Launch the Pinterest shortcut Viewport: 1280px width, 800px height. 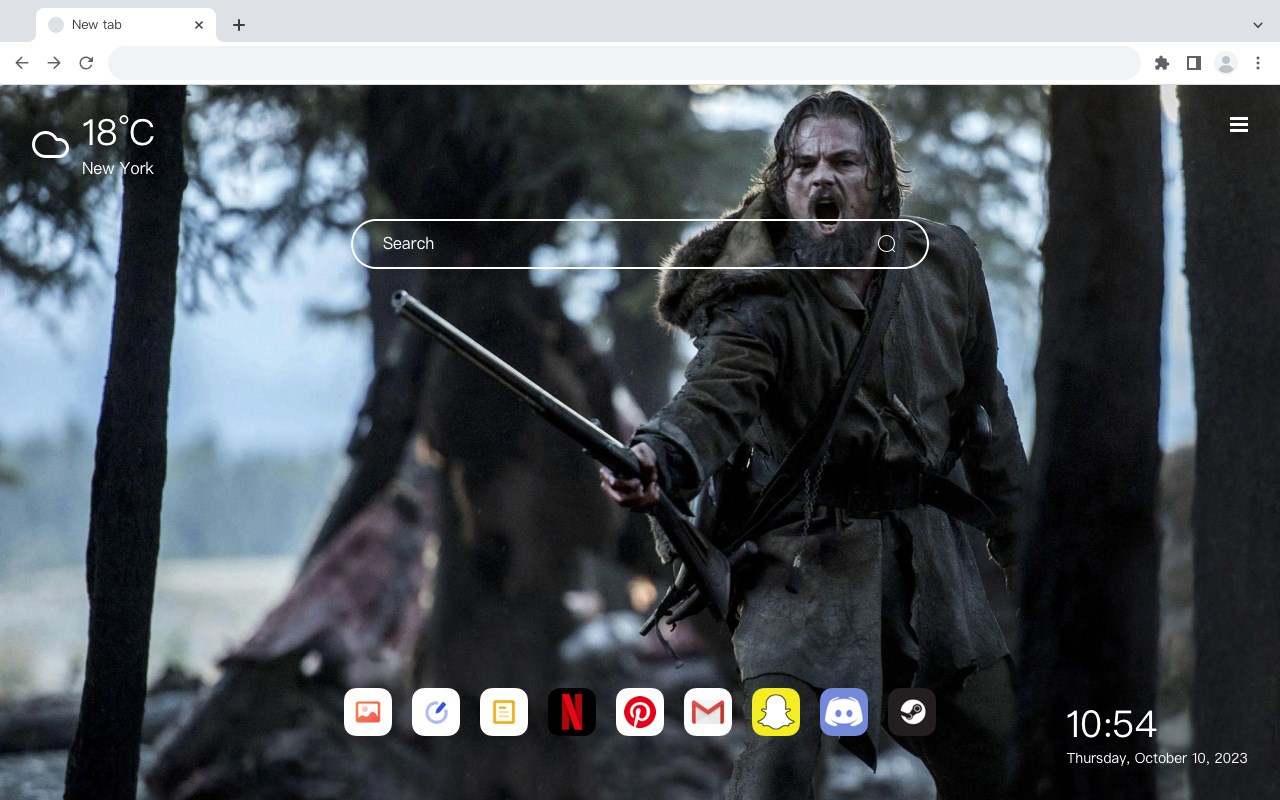[x=640, y=712]
